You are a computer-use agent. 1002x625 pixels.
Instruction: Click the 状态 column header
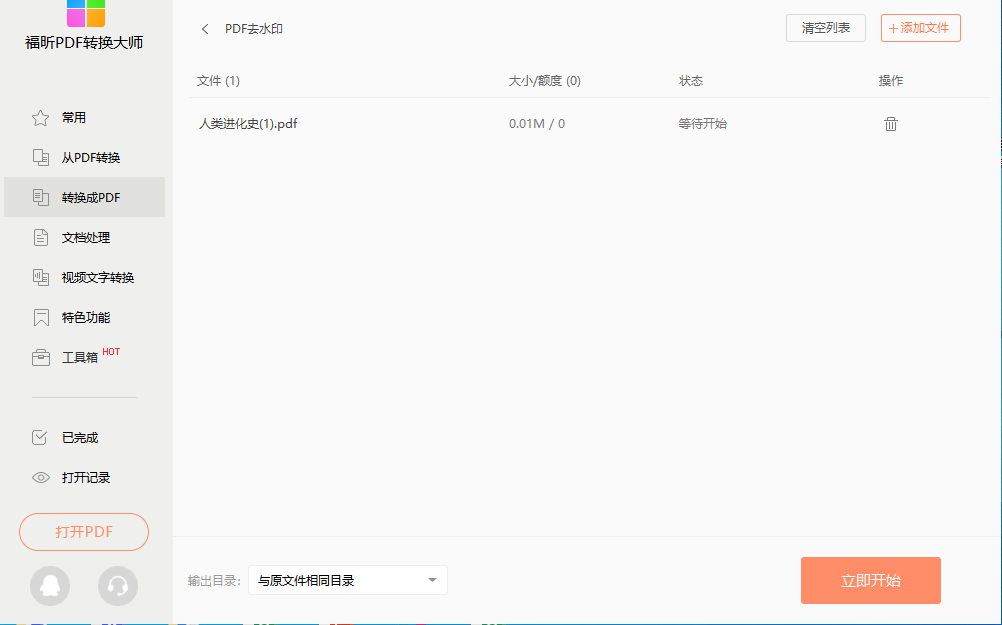click(x=691, y=81)
